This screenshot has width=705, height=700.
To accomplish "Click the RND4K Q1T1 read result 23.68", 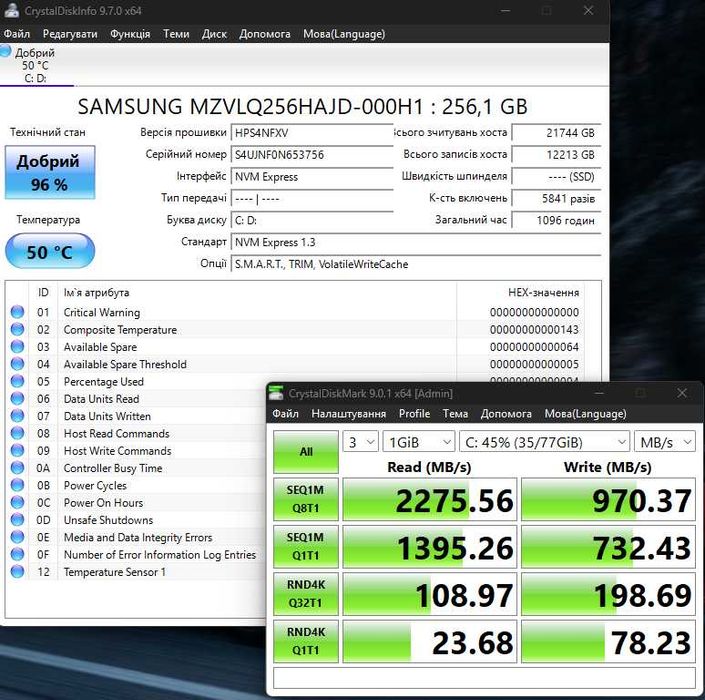I will pyautogui.click(x=430, y=642).
